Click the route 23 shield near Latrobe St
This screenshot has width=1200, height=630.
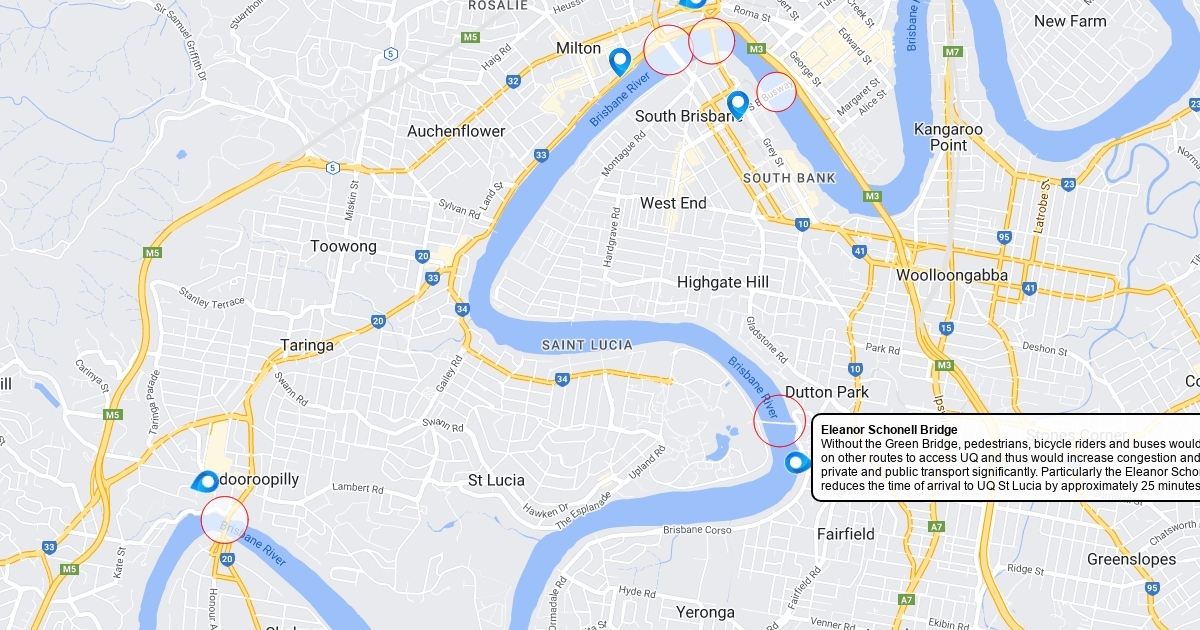pyautogui.click(x=1068, y=184)
